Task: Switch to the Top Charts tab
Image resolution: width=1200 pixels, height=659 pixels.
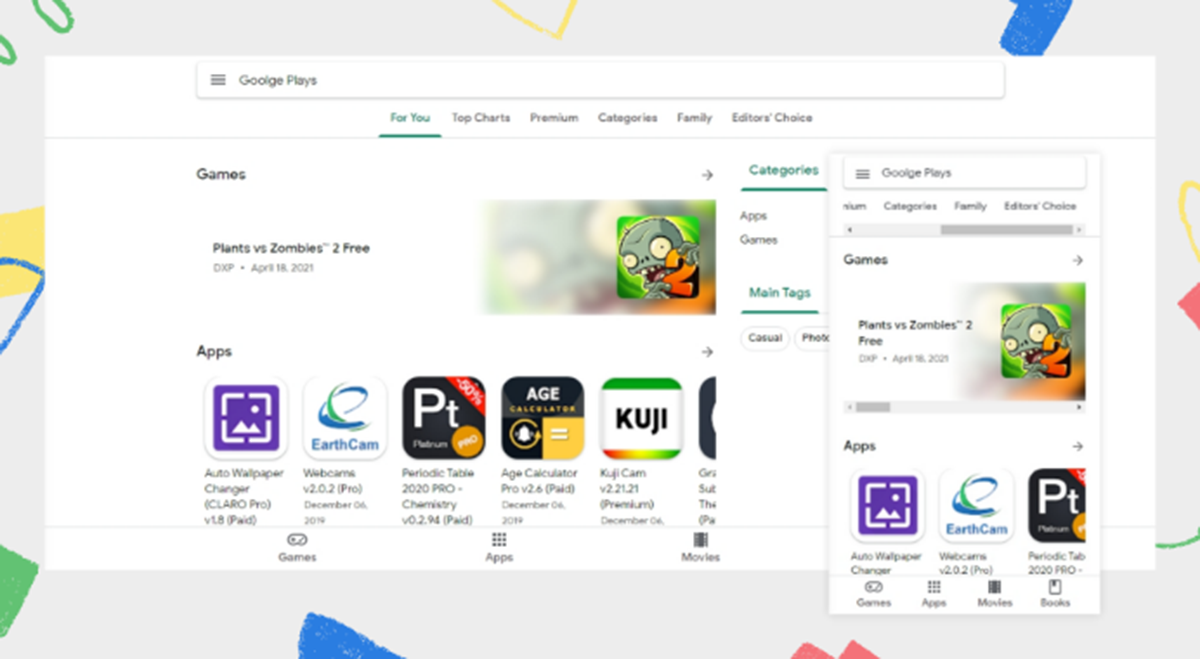Action: point(480,118)
